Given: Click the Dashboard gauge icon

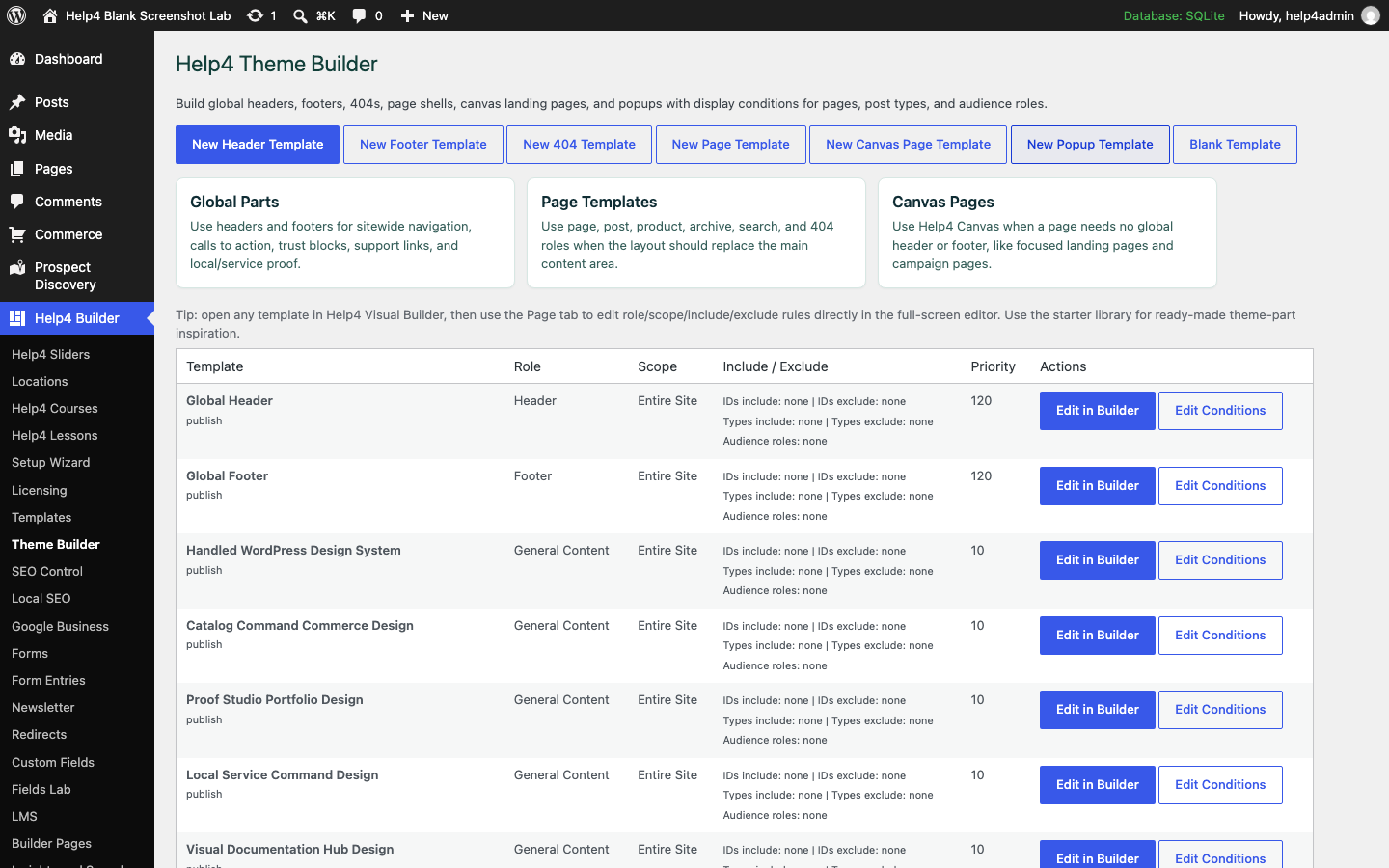Looking at the screenshot, I should (17, 59).
